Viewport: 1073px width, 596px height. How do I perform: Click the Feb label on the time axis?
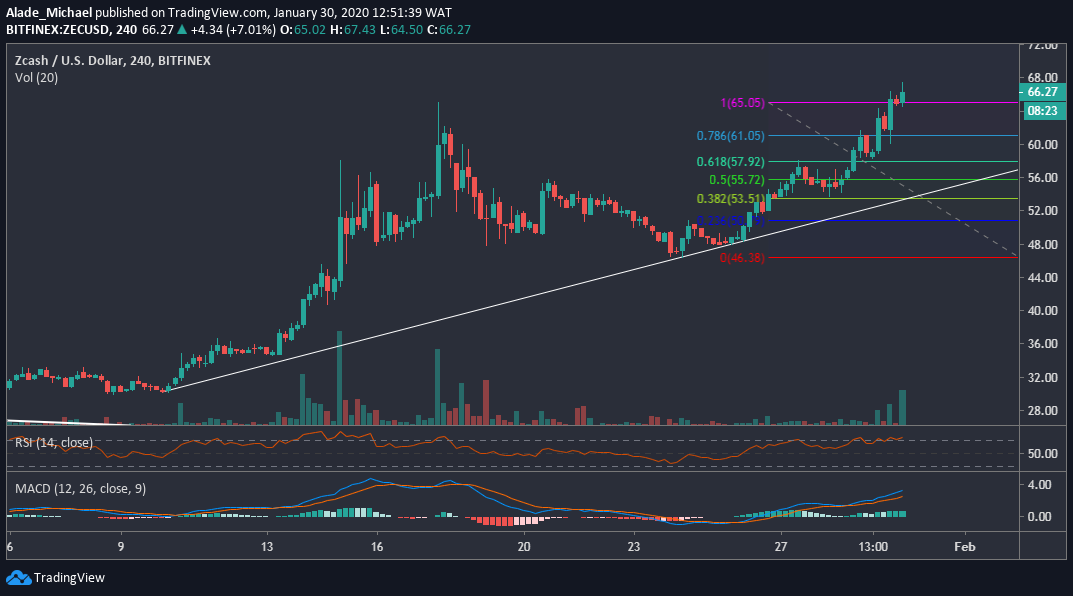coord(963,547)
